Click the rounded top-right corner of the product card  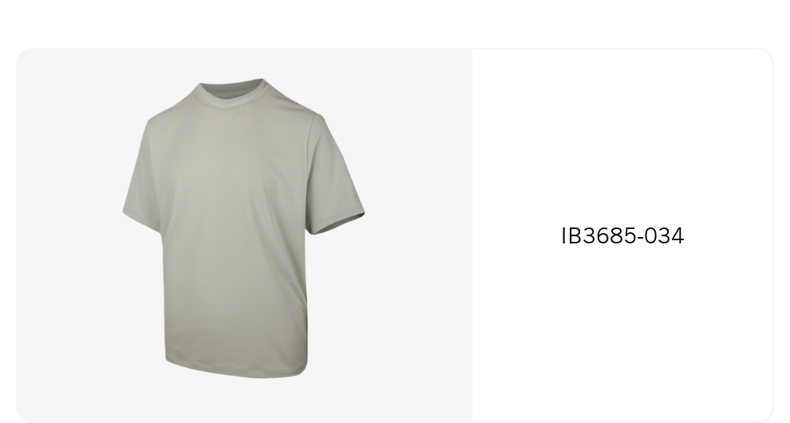[x=765, y=56]
